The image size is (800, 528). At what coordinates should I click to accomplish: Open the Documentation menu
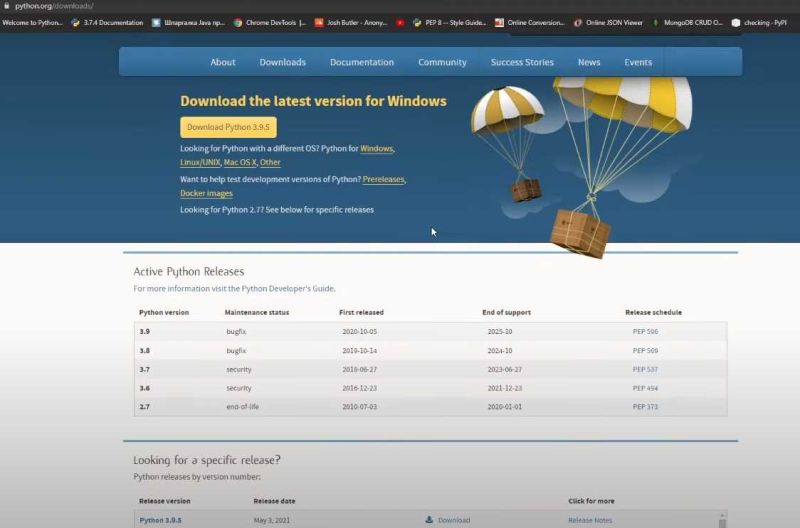362,62
